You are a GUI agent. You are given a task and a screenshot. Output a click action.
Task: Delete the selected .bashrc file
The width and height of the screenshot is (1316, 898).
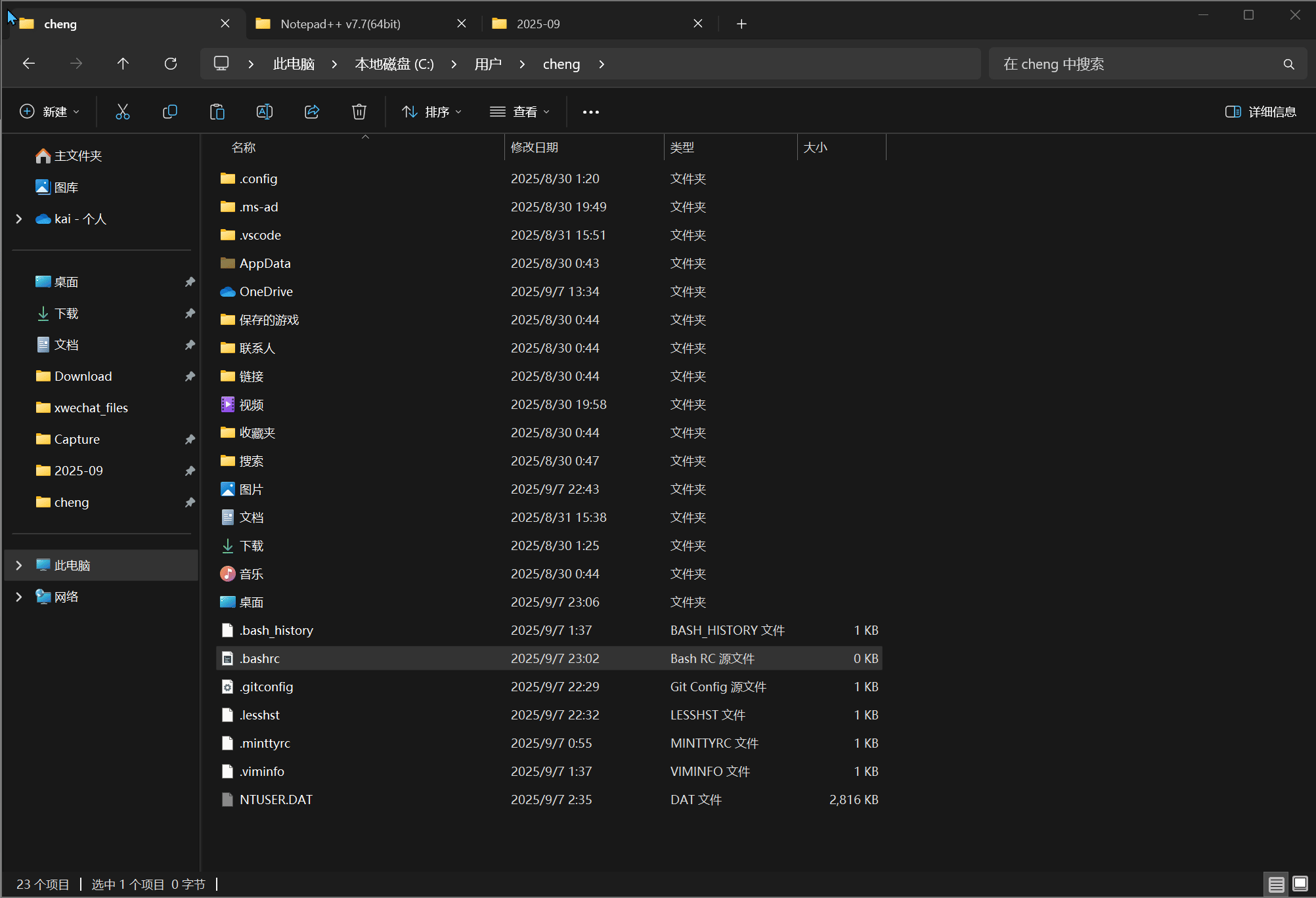359,111
